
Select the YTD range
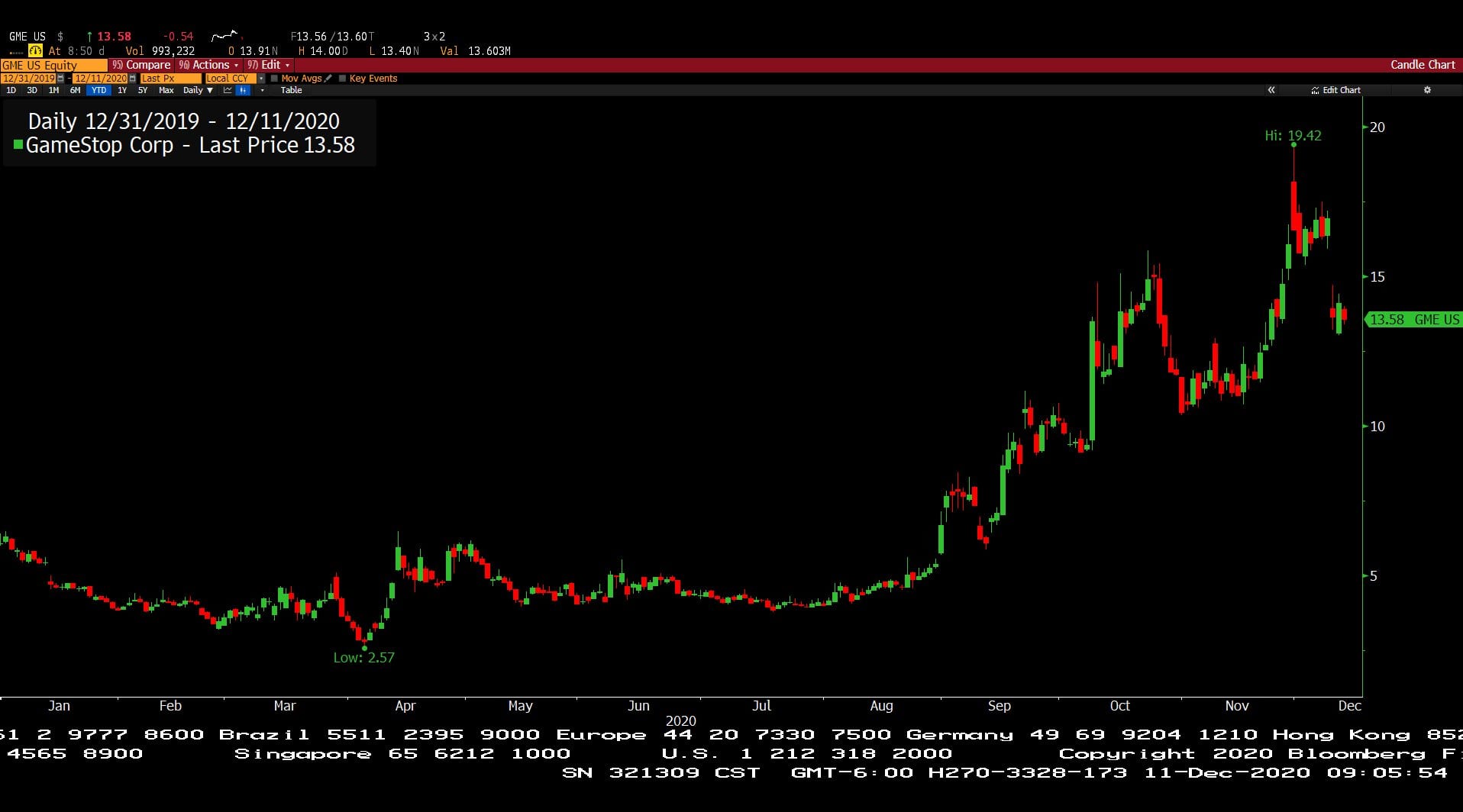point(99,90)
